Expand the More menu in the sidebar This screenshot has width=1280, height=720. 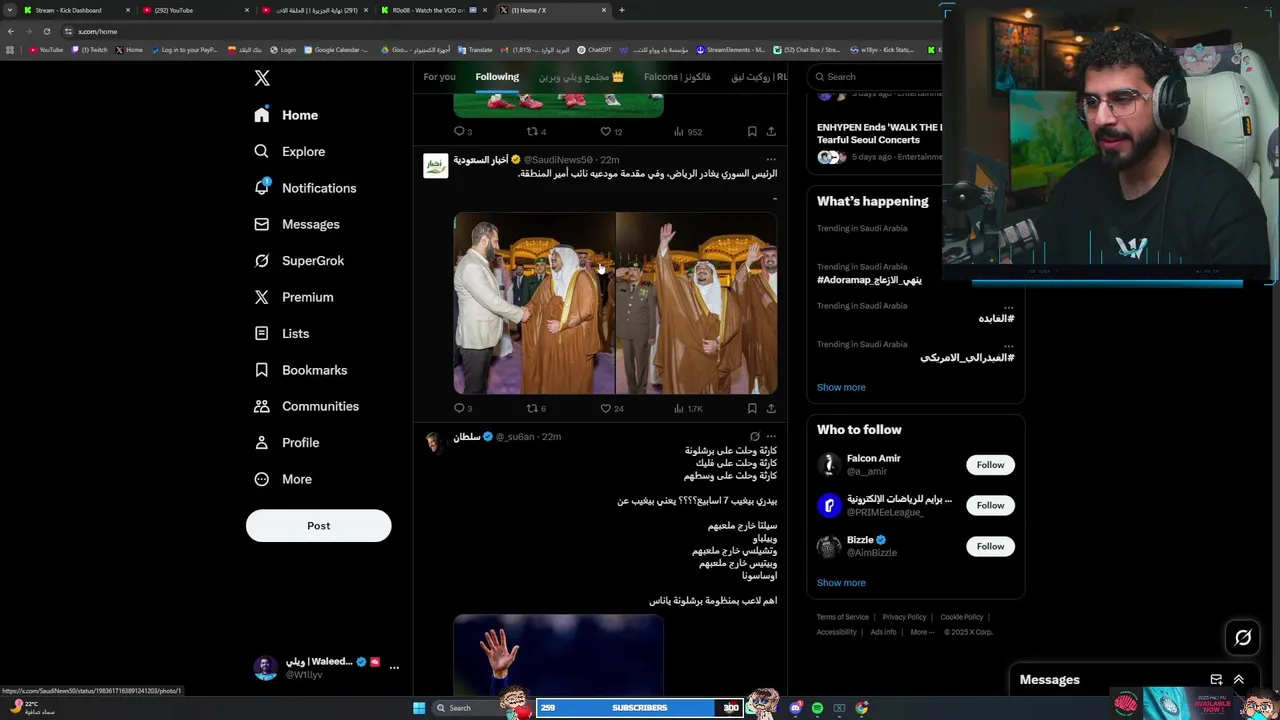[283, 479]
